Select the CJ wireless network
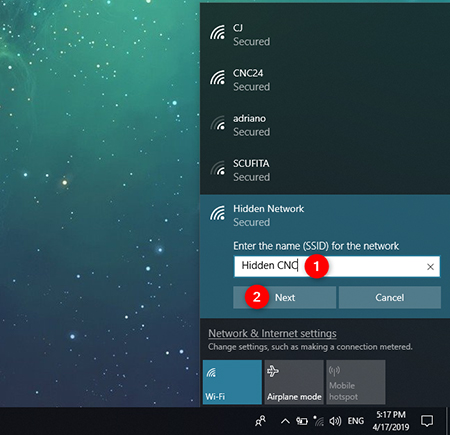Screen dimensions: 450x435 [x=325, y=34]
